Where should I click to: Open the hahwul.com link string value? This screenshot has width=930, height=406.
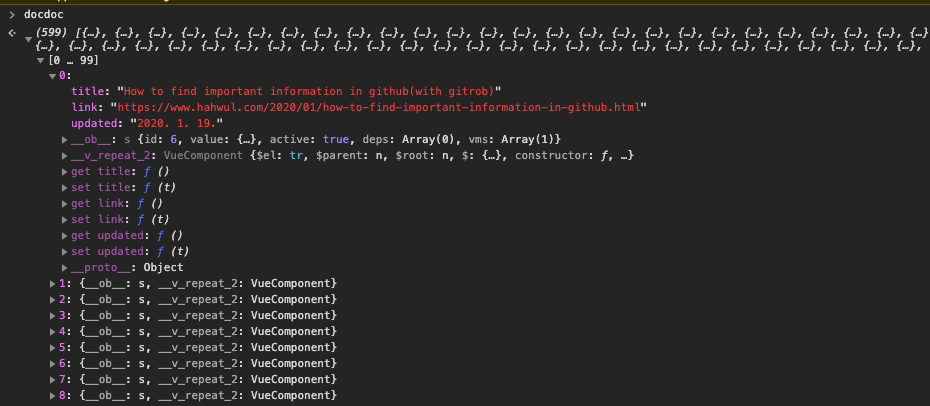pyautogui.click(x=379, y=108)
